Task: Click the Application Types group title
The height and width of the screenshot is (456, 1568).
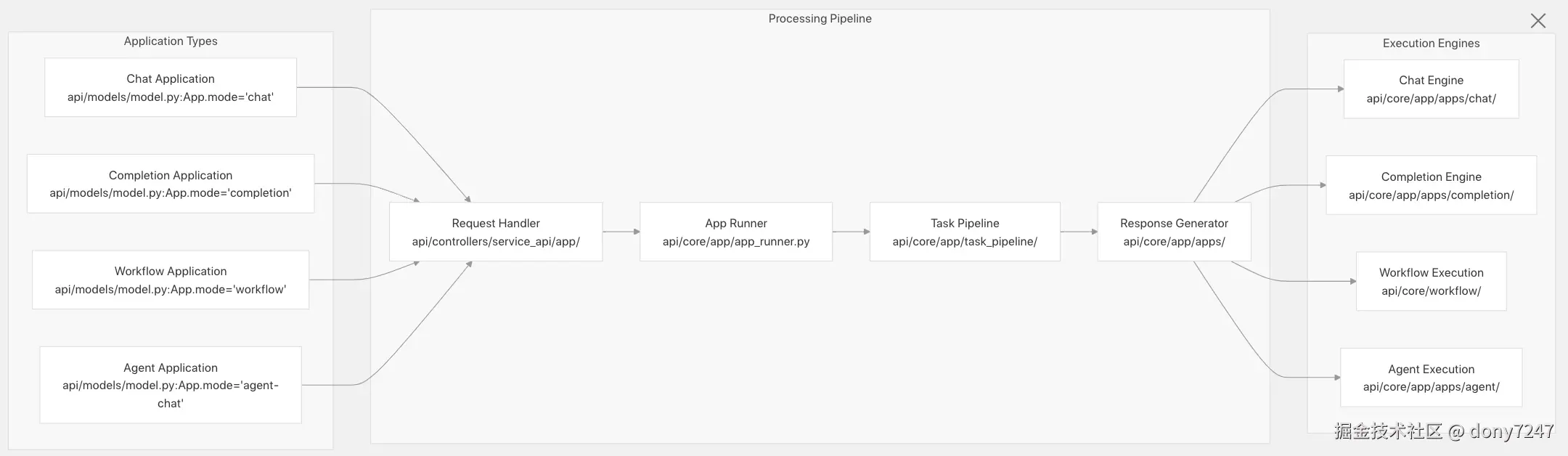Action: pyautogui.click(x=171, y=41)
